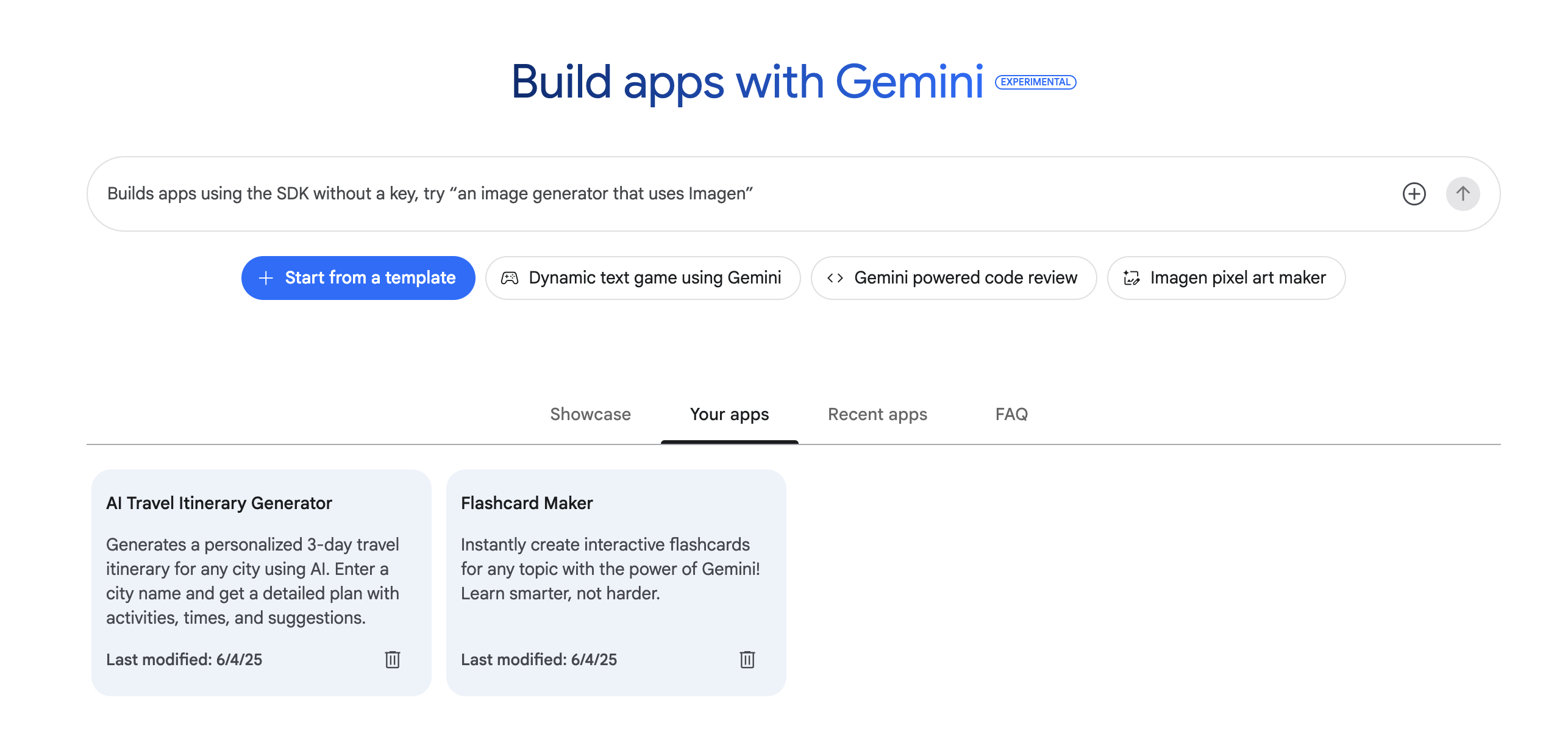Open the Flashcard Maker app title
1568x756 pixels.
tap(527, 503)
